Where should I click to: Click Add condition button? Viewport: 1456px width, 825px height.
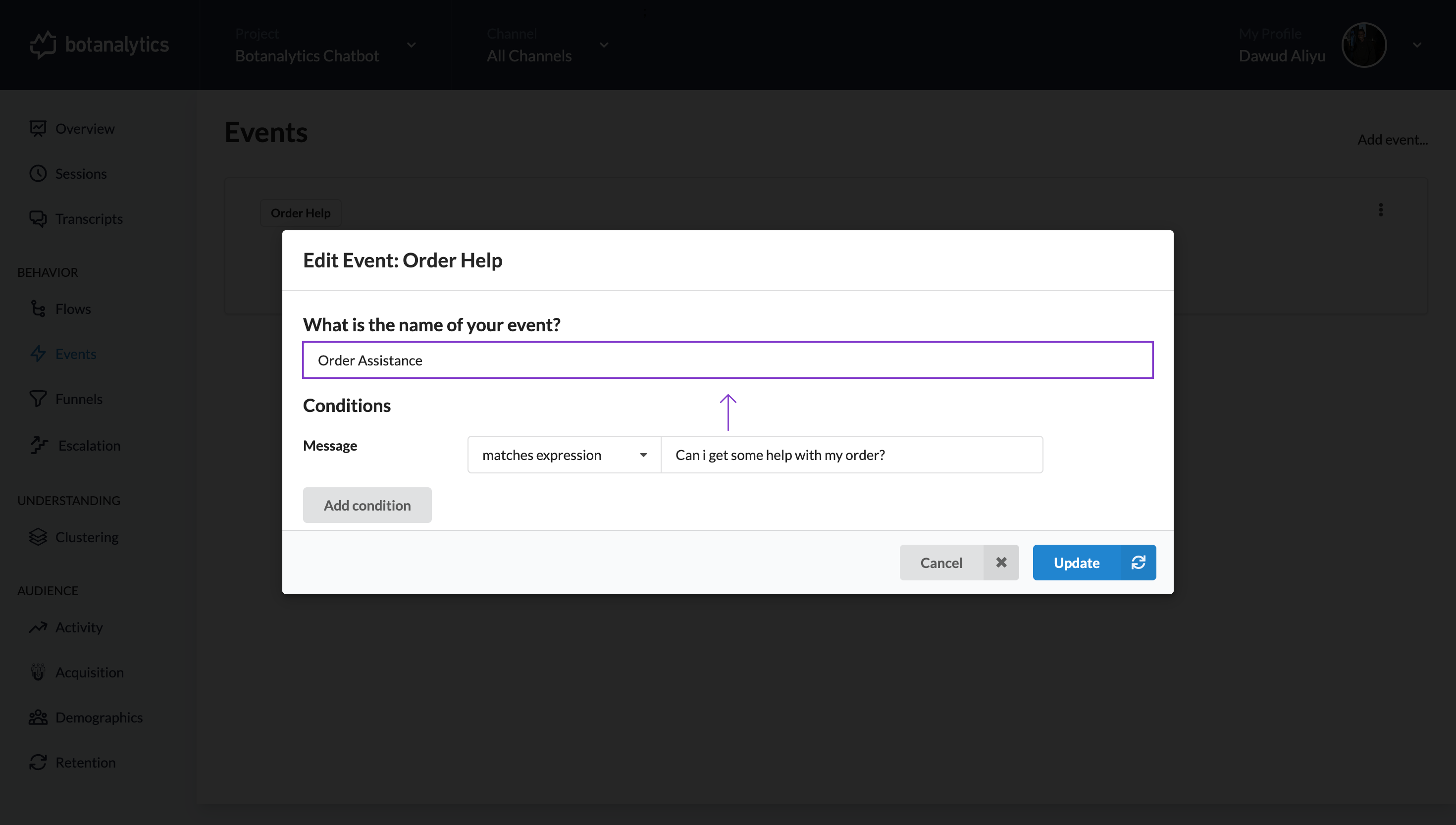click(367, 505)
